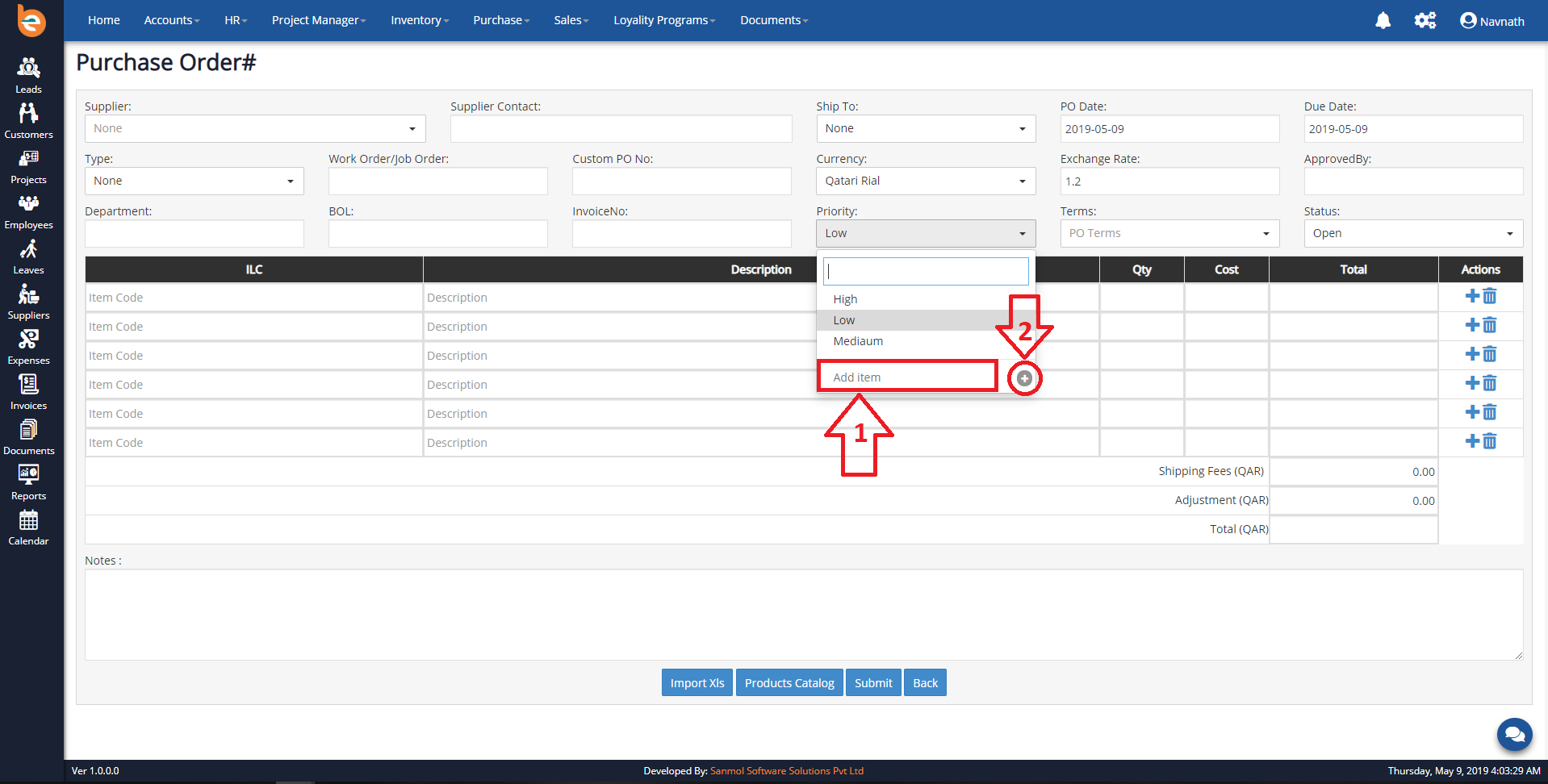This screenshot has width=1548, height=784.
Task: Click the Supplier Contact field
Action: coord(621,129)
